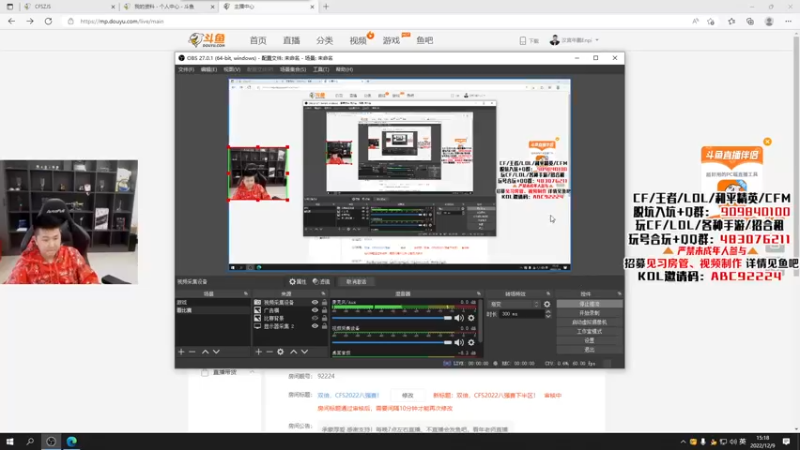Open the audio mixer dock panel menu icon
The width and height of the screenshot is (800, 450).
tap(479, 294)
